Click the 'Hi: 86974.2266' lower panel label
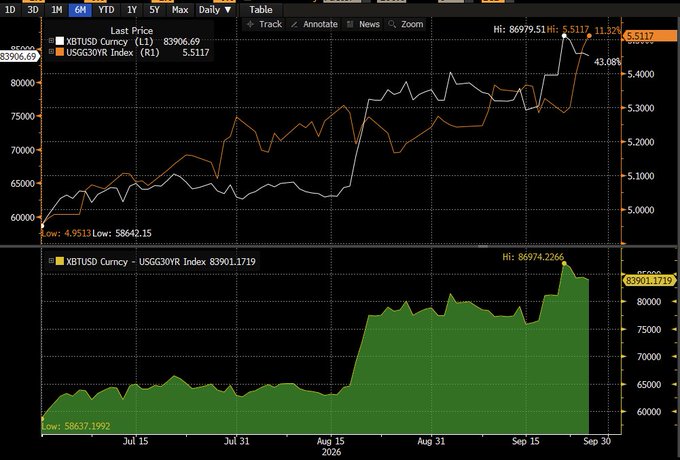This screenshot has width=680, height=460. click(533, 257)
